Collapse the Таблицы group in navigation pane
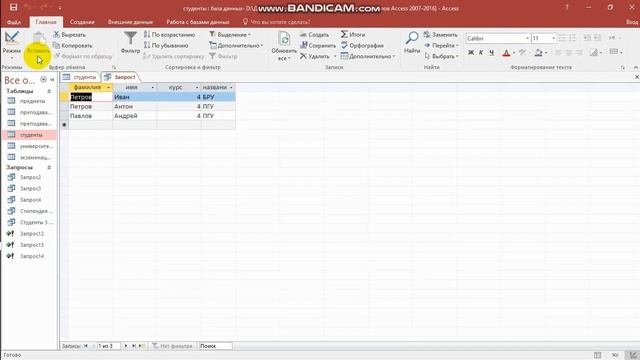The width and height of the screenshot is (640, 360). point(49,91)
